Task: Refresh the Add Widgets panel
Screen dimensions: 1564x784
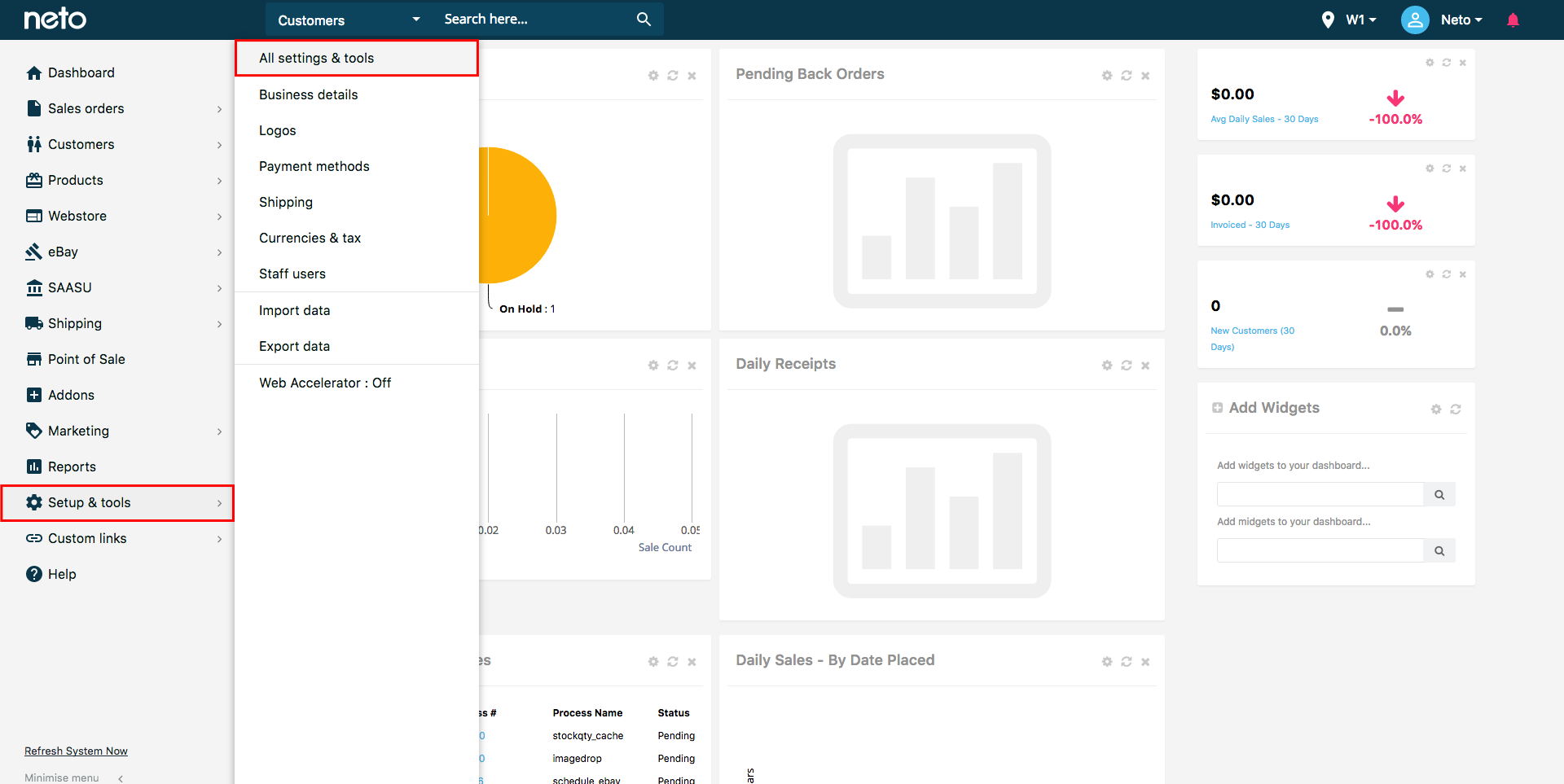Action: point(1456,410)
